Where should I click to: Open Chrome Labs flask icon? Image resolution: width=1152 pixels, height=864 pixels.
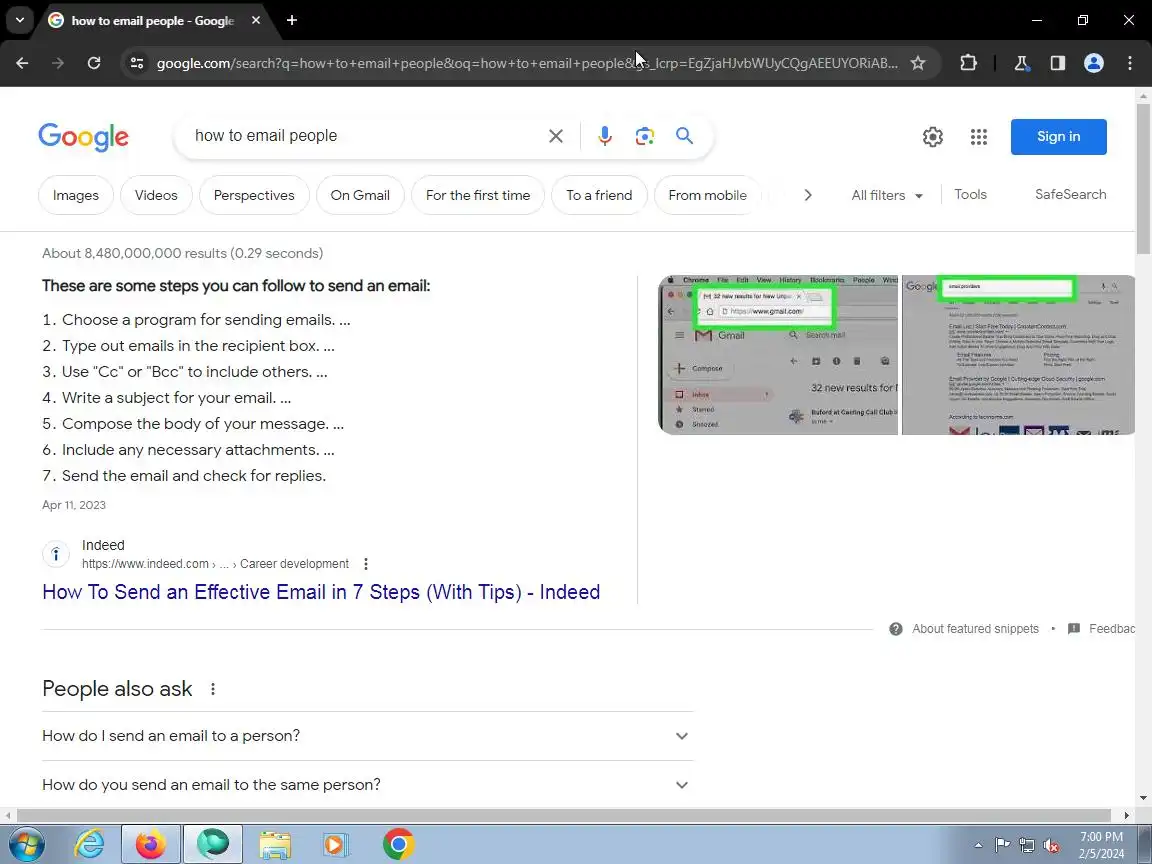coord(1021,63)
